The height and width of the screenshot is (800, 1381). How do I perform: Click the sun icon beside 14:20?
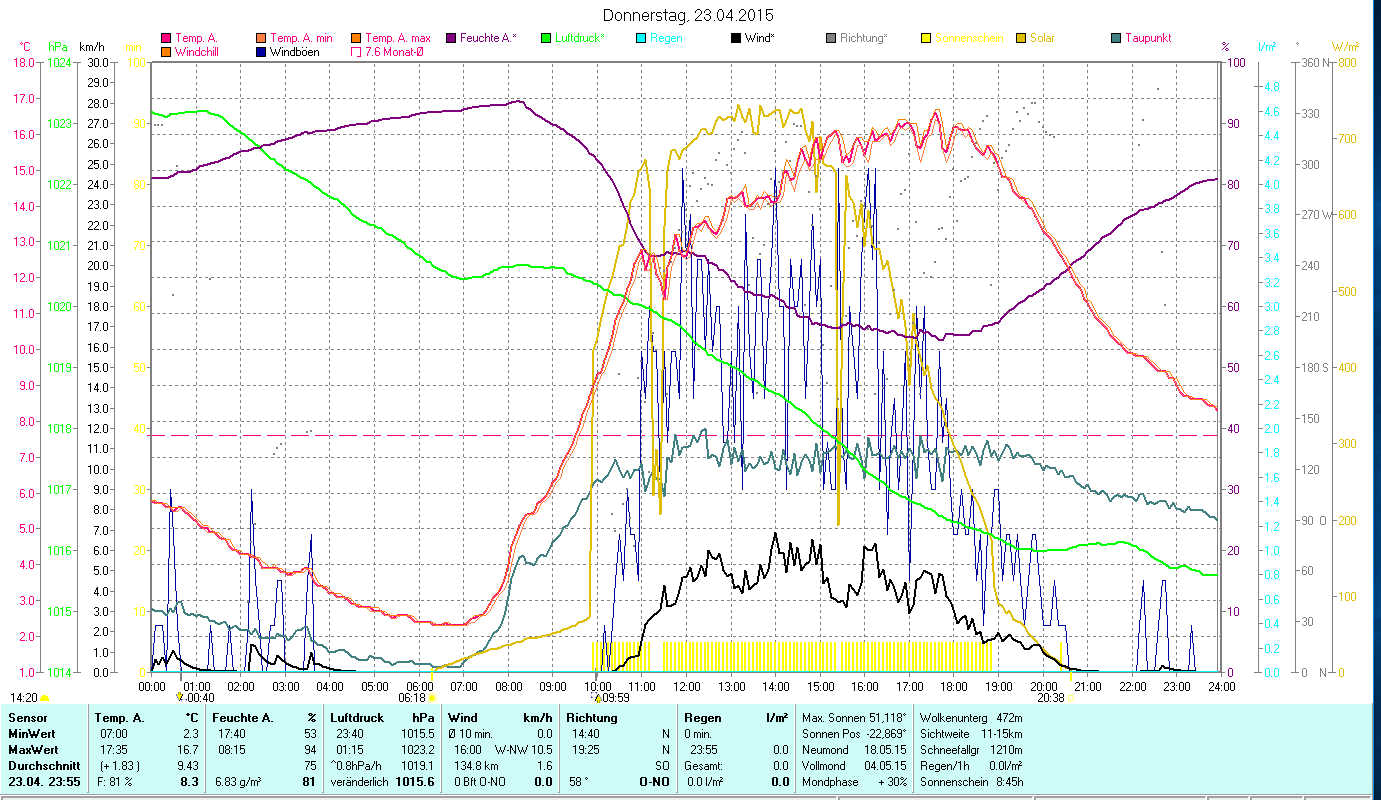tap(44, 698)
